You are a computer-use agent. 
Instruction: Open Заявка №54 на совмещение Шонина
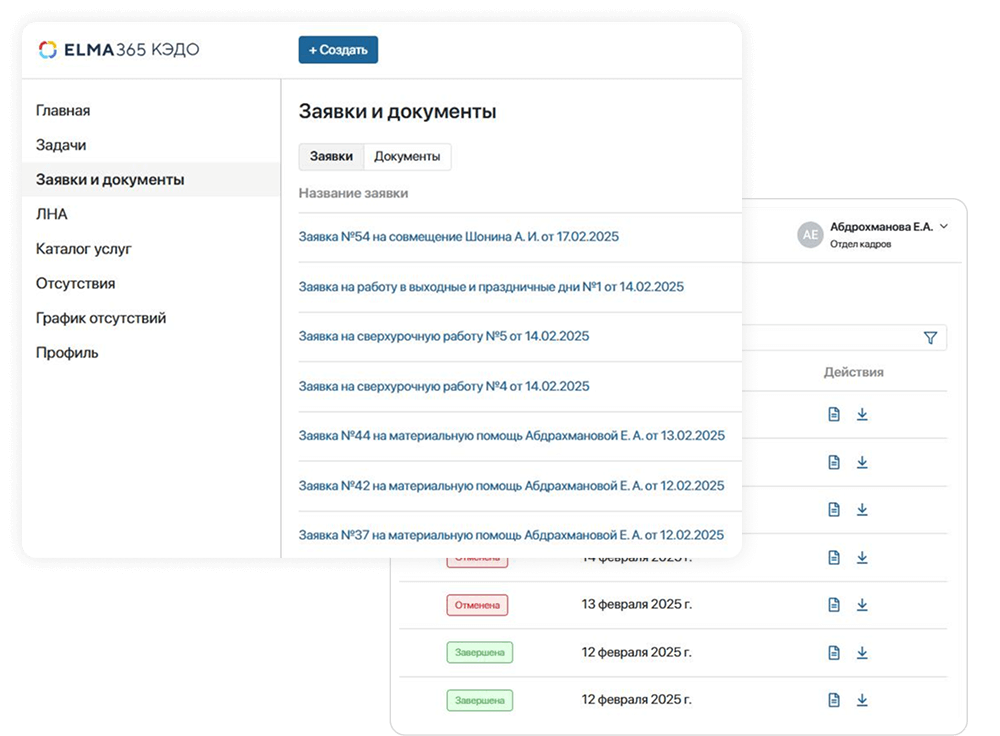458,237
